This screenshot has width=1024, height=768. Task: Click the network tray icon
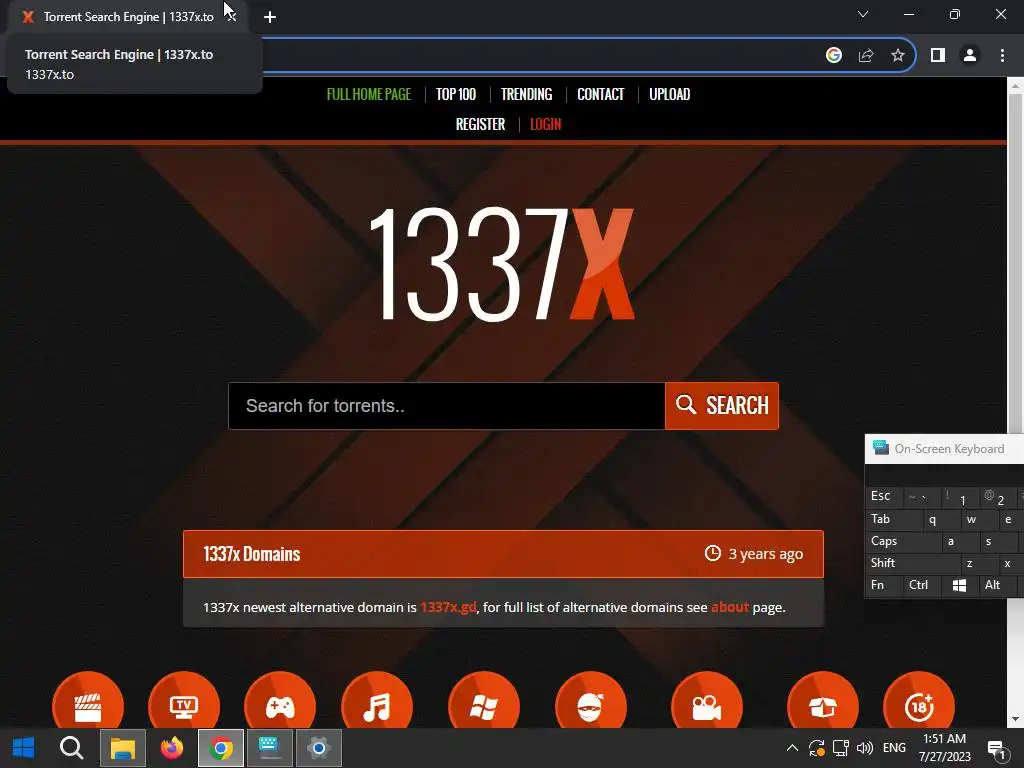point(840,748)
